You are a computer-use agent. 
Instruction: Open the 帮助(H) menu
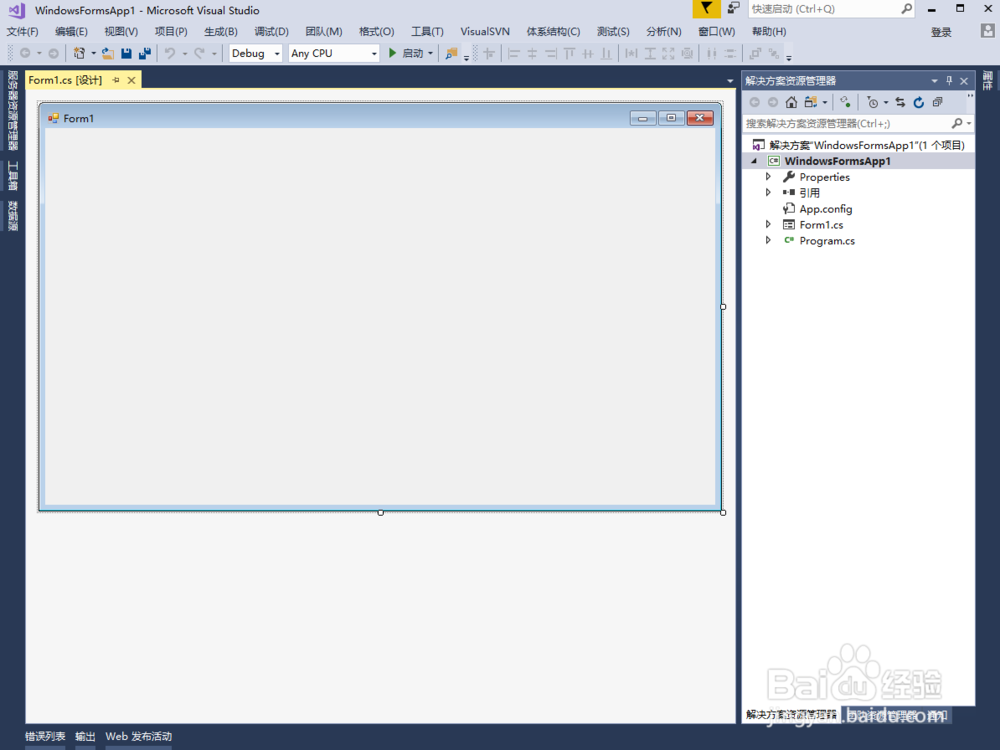tap(769, 31)
